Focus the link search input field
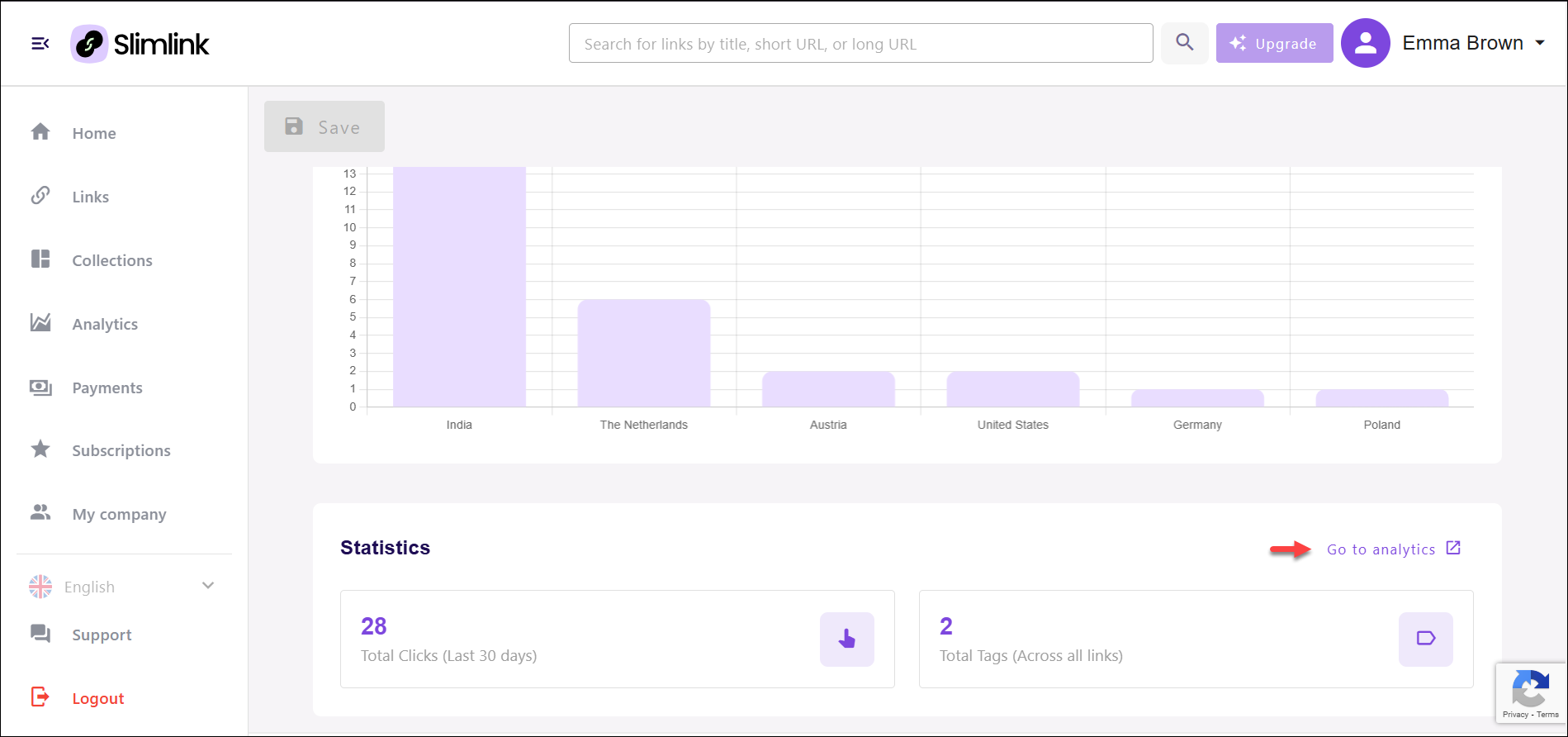The width and height of the screenshot is (1568, 737). 860,43
